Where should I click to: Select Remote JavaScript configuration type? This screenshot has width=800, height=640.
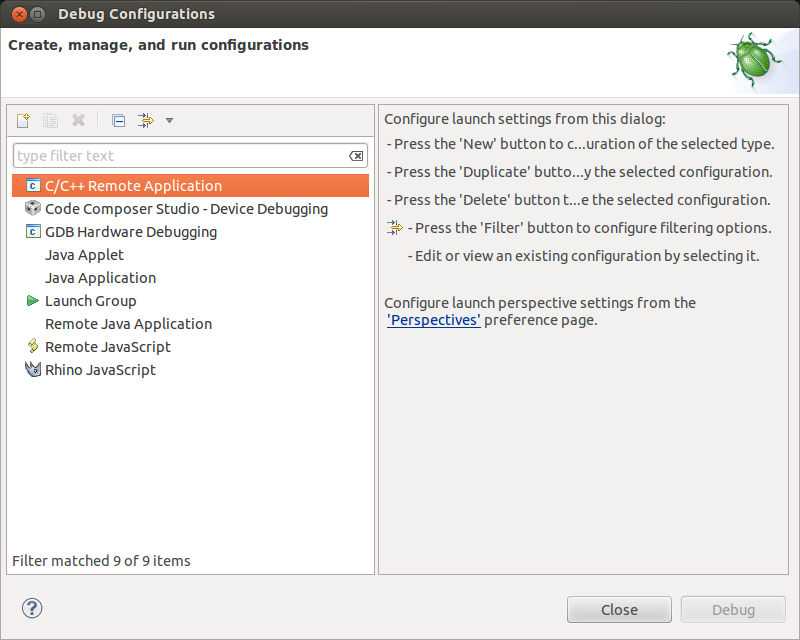pyautogui.click(x=108, y=347)
